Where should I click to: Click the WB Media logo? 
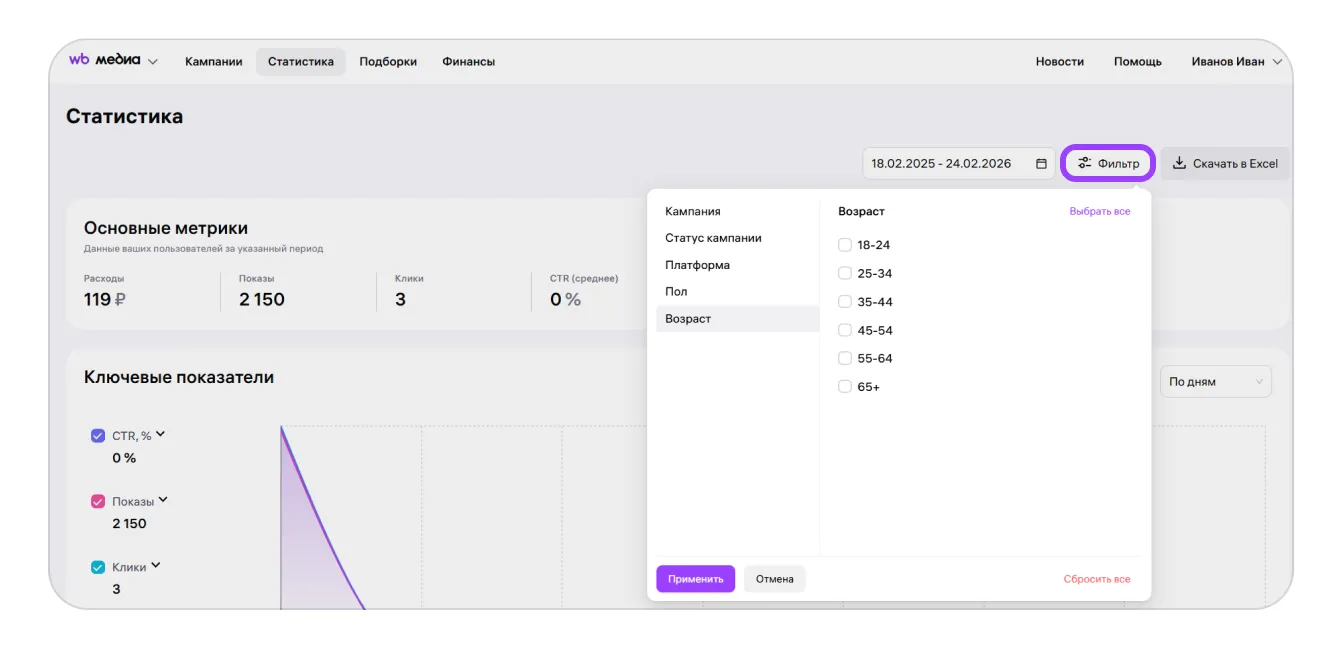[x=104, y=60]
